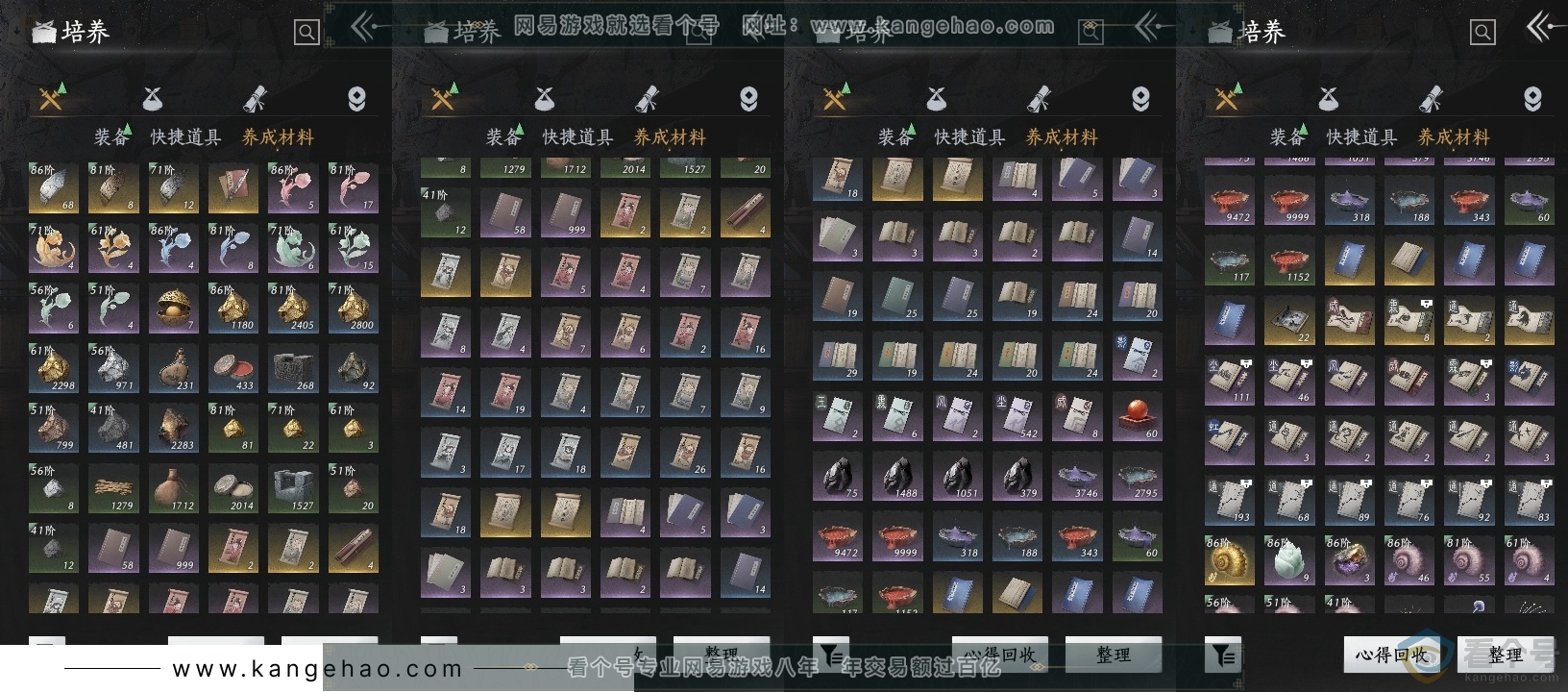The width and height of the screenshot is (1568, 692).
Task: Select crossed-swords category in the leftmost panel
Action: [x=52, y=97]
